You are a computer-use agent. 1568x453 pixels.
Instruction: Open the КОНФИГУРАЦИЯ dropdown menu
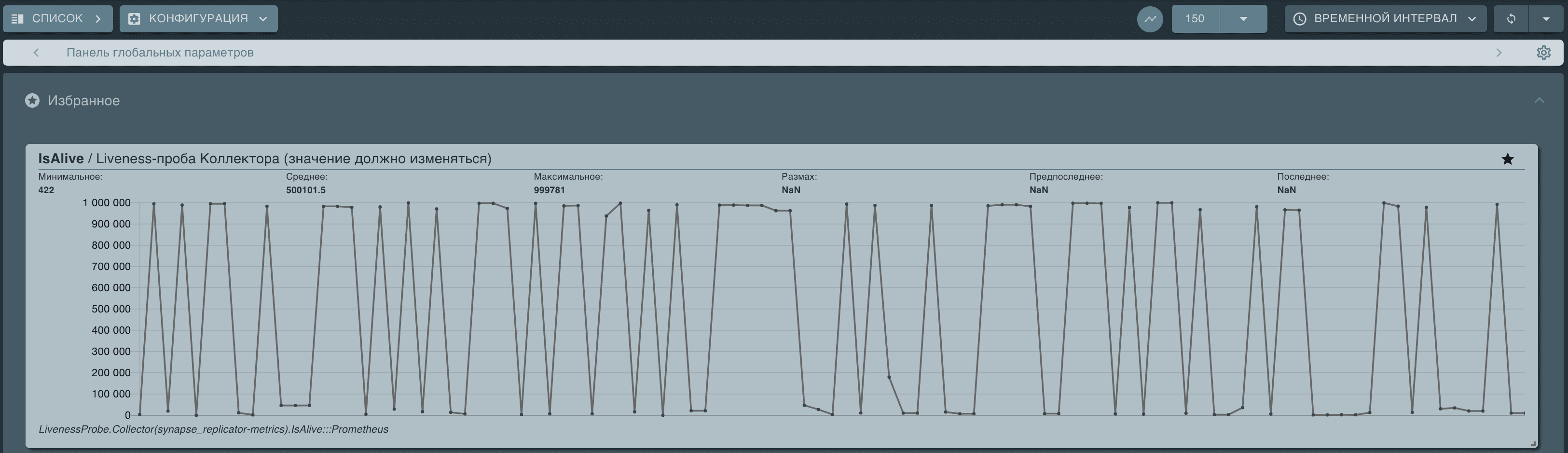198,19
